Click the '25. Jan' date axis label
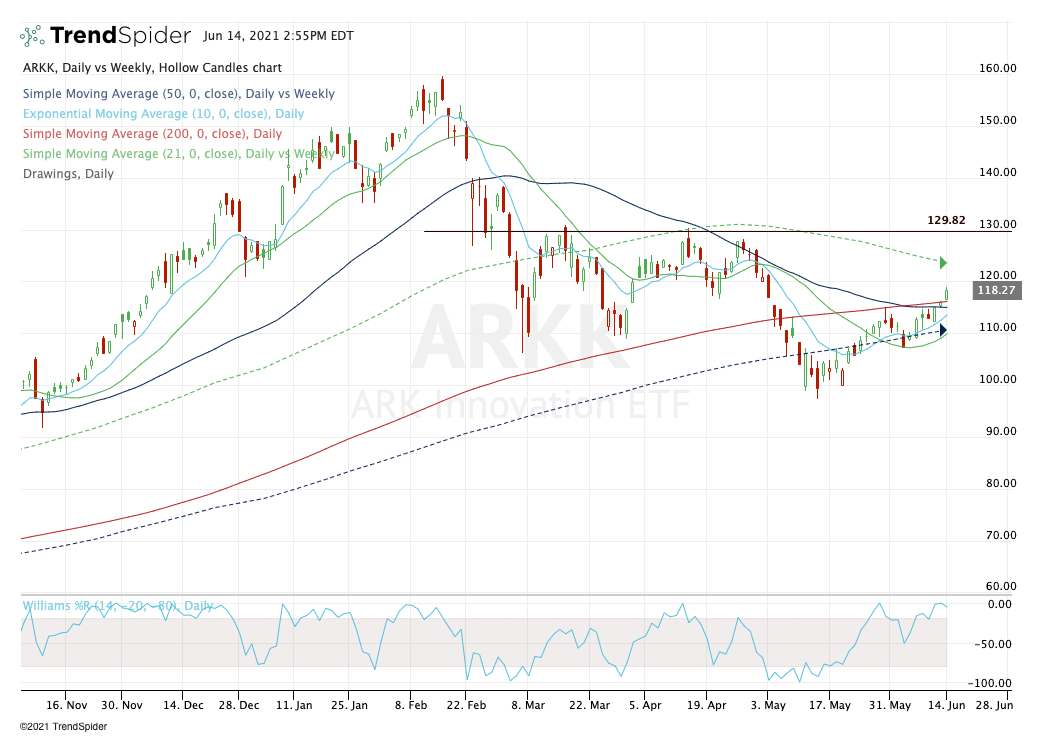 pyautogui.click(x=348, y=705)
